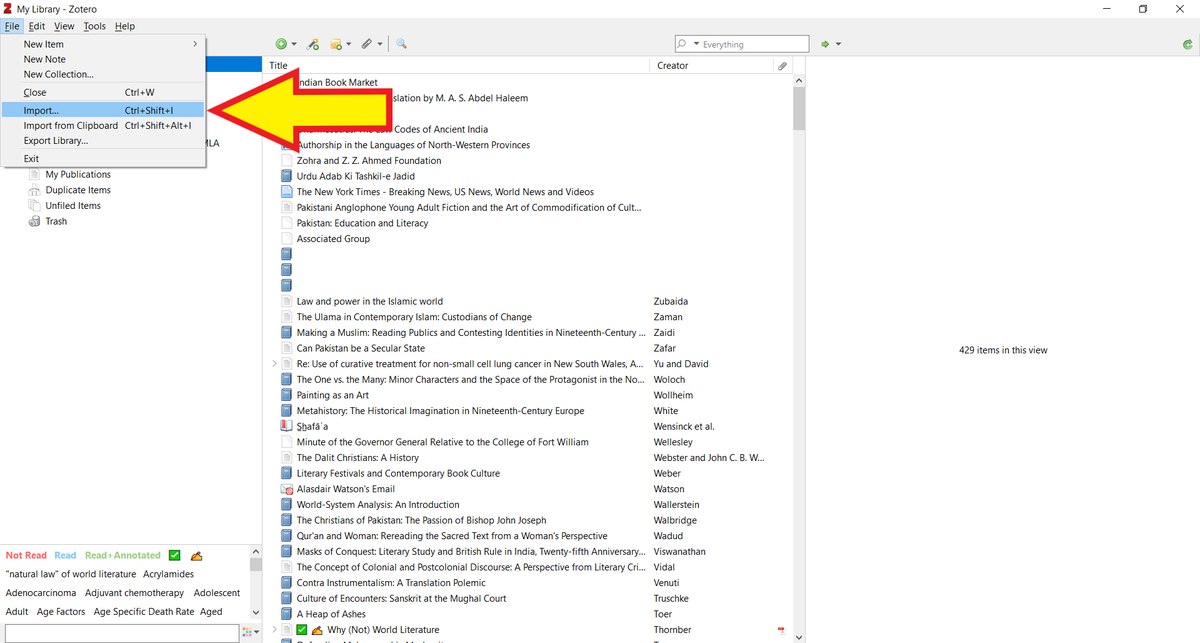The width and height of the screenshot is (1200, 643).
Task: Click the Add Item by Identifier wand icon
Action: point(313,44)
